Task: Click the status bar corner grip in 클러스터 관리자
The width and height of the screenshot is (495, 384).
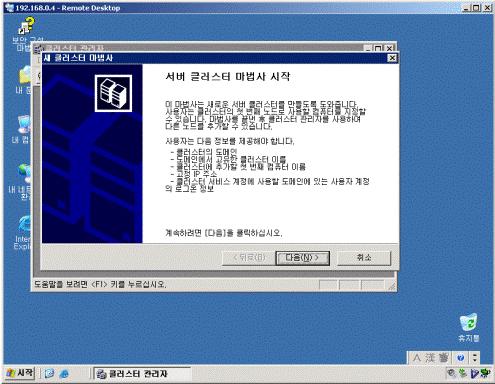Action: tap(392, 286)
